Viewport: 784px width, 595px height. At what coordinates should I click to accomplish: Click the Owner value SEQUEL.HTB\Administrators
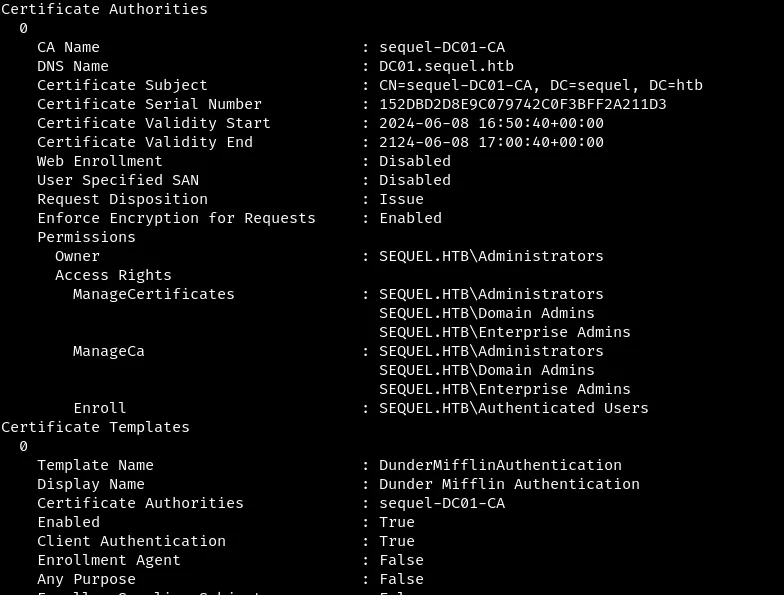coord(491,256)
